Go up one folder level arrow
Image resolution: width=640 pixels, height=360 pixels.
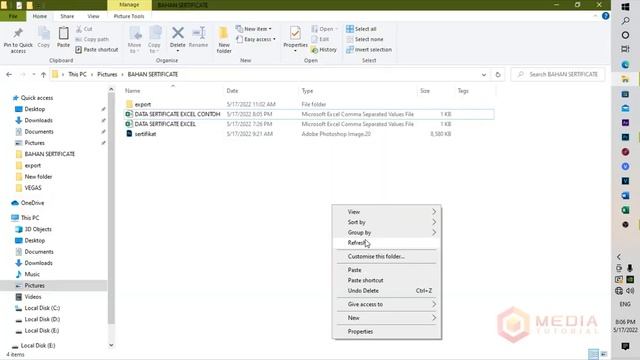tap(43, 75)
